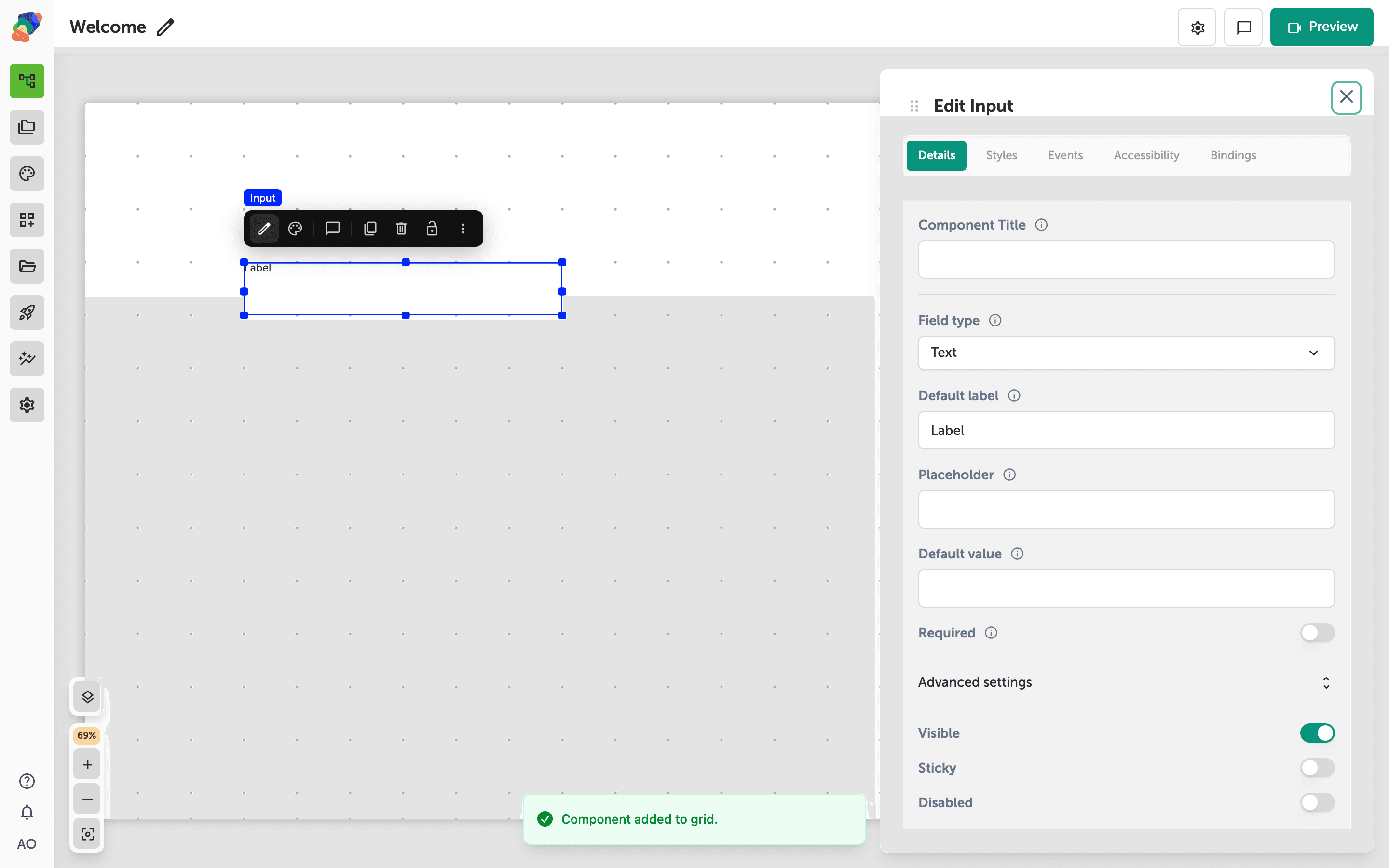Image resolution: width=1389 pixels, height=868 pixels.
Task: Click the pencil edit icon in component toolbar
Action: pyautogui.click(x=264, y=229)
